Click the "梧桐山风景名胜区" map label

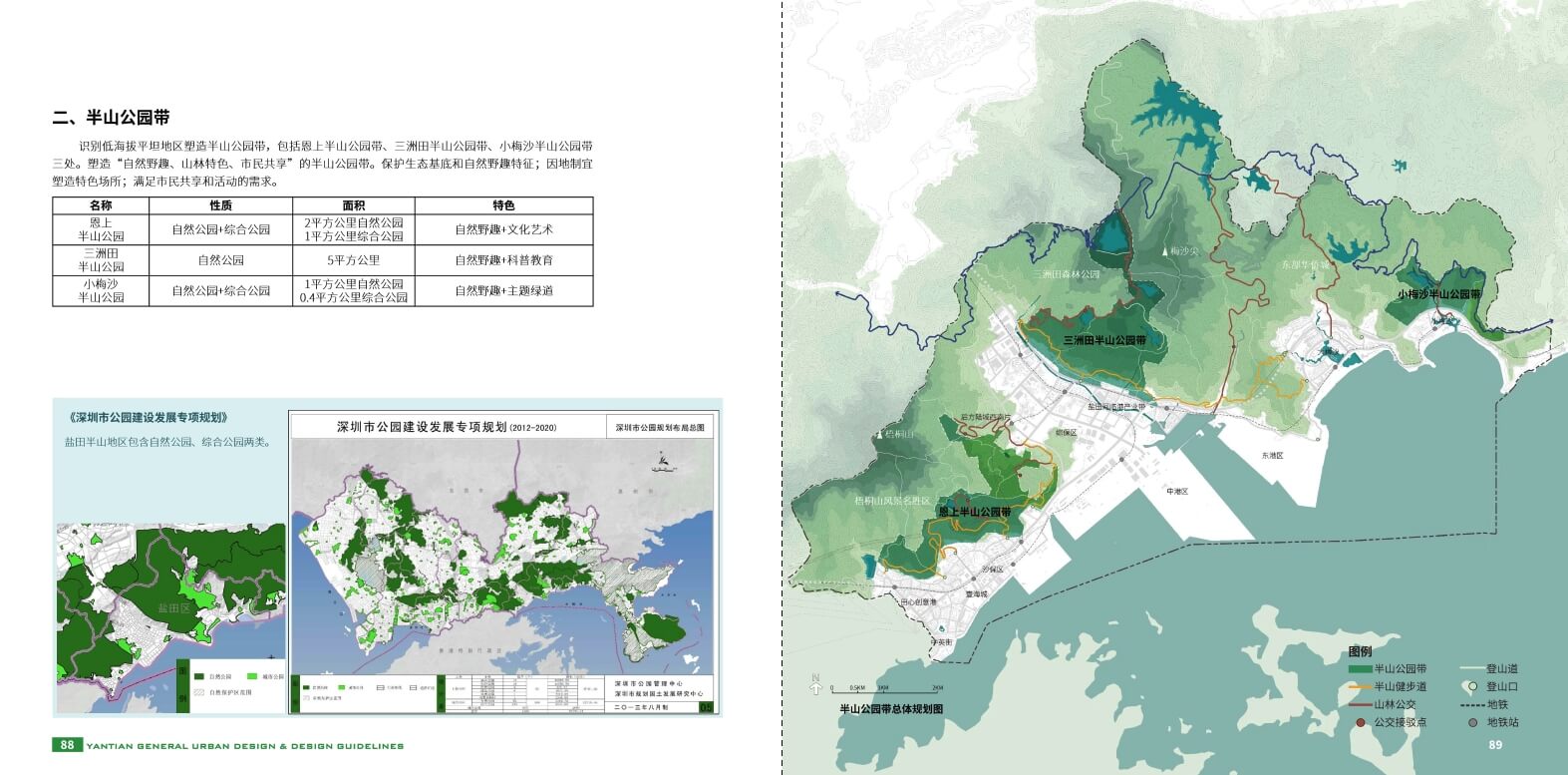pos(892,501)
